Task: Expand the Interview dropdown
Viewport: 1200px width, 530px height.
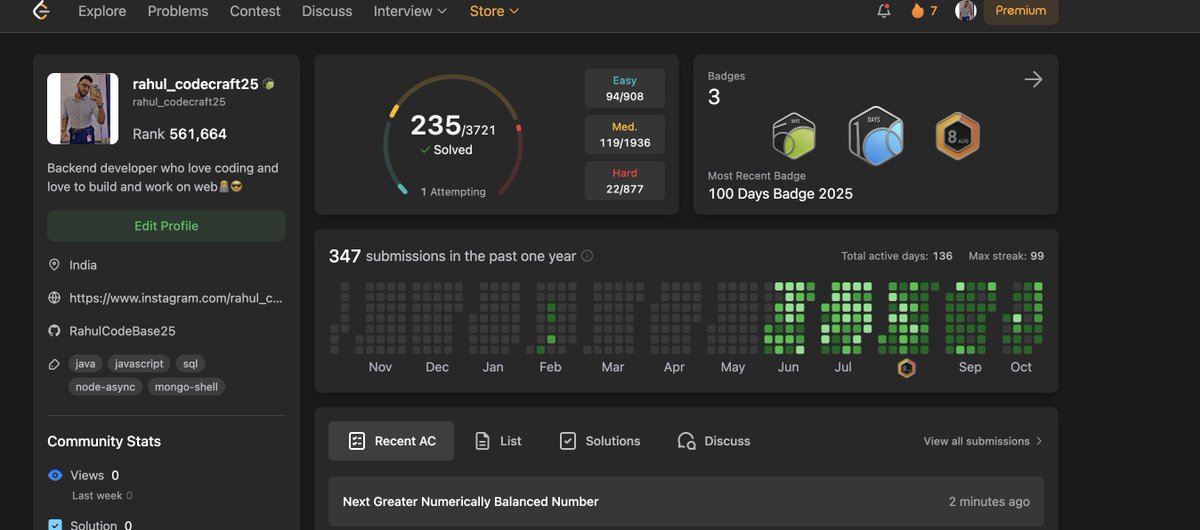Action: (410, 11)
